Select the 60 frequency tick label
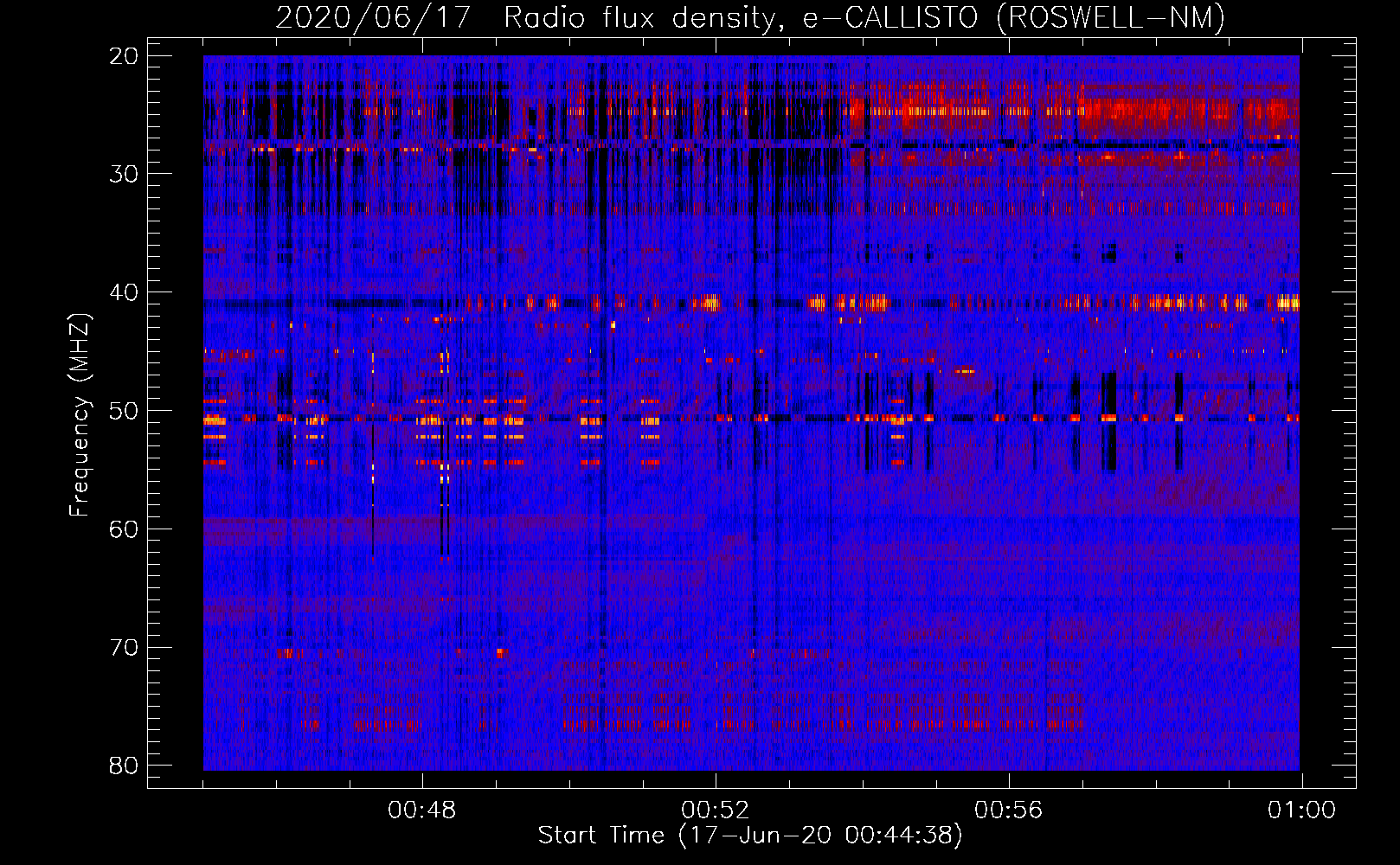The image size is (1400, 865). click(124, 529)
